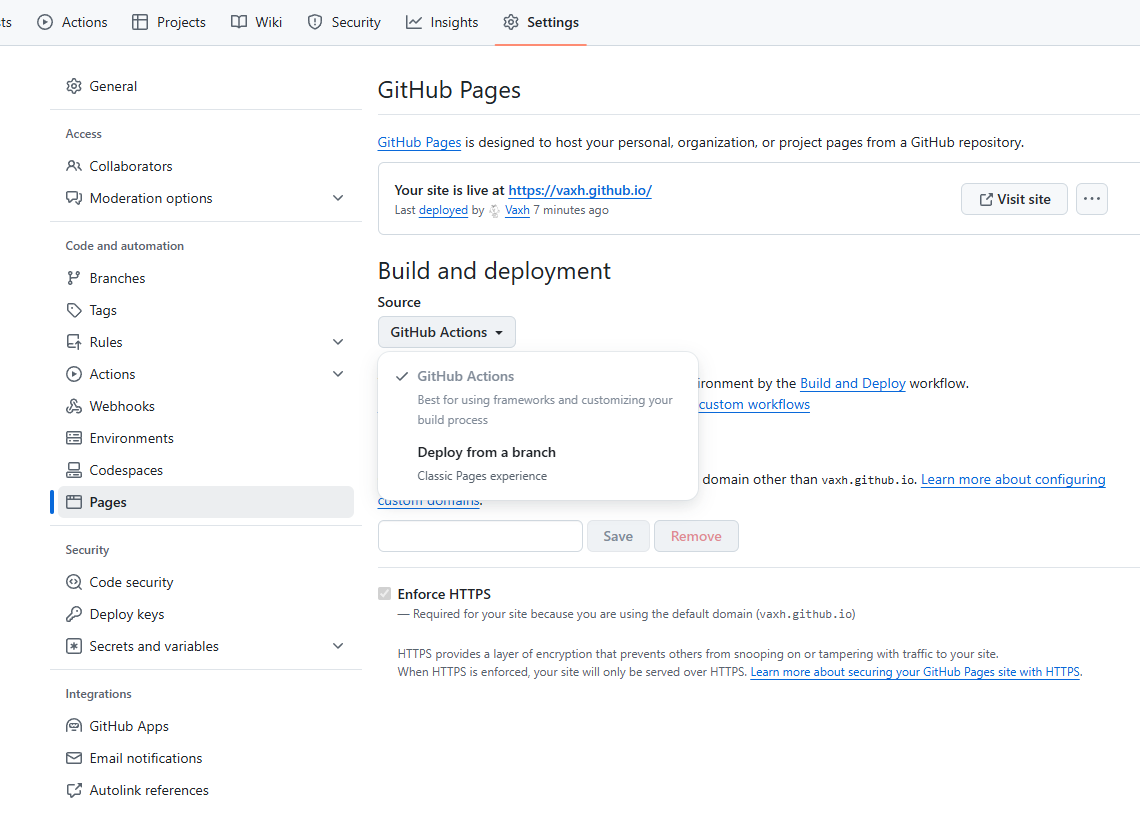Click the Codespaces icon
1140x813 pixels.
(x=73, y=470)
